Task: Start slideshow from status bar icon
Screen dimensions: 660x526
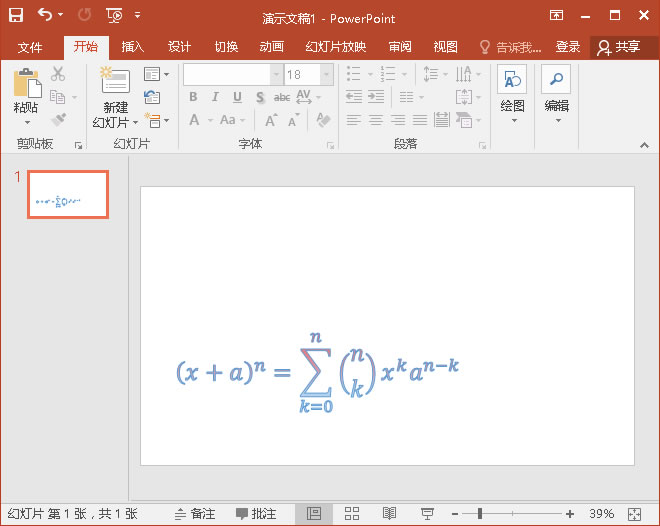Action: click(427, 513)
